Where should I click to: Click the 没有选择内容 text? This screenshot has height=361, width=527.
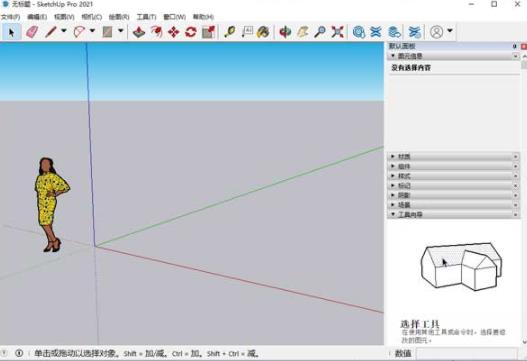tap(411, 68)
